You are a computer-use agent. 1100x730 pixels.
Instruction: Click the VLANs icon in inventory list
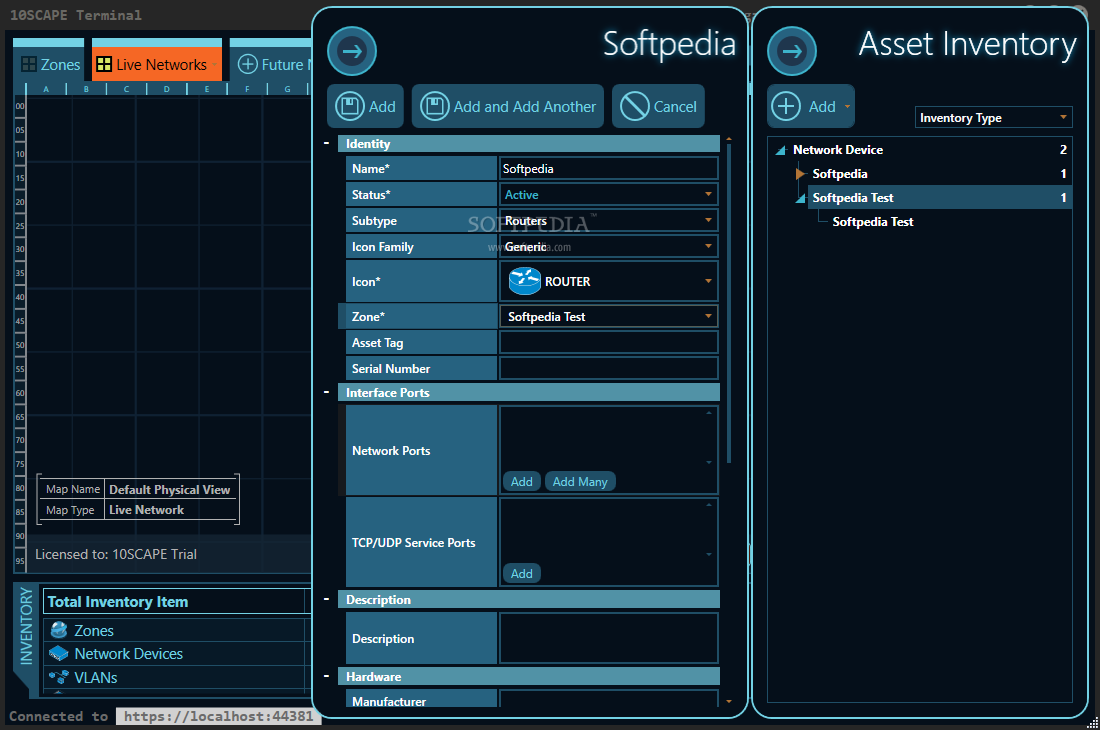click(59, 677)
